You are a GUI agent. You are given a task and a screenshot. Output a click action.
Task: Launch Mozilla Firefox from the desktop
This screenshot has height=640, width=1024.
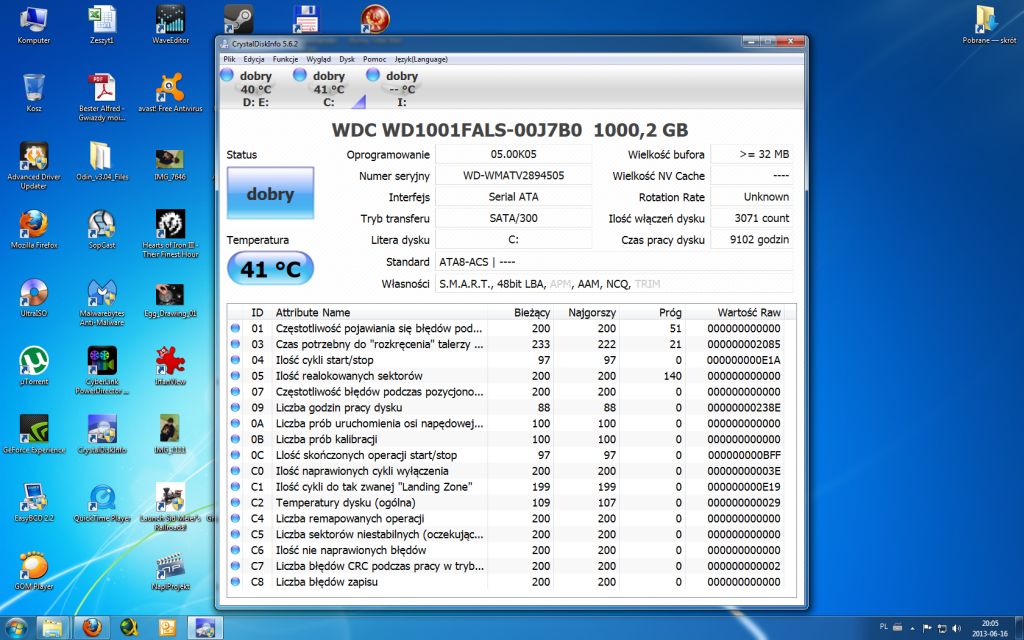[33, 229]
